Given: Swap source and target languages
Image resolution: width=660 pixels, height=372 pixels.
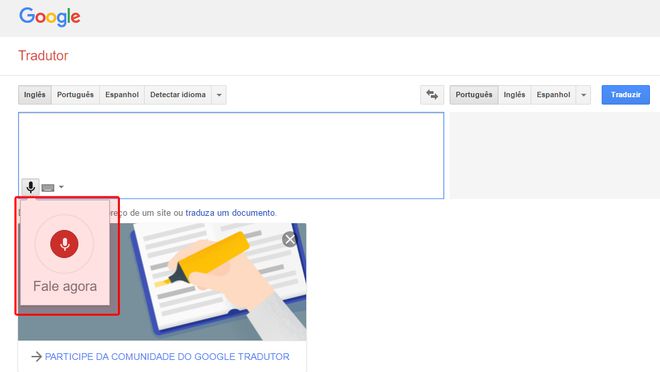Looking at the screenshot, I should coord(432,95).
